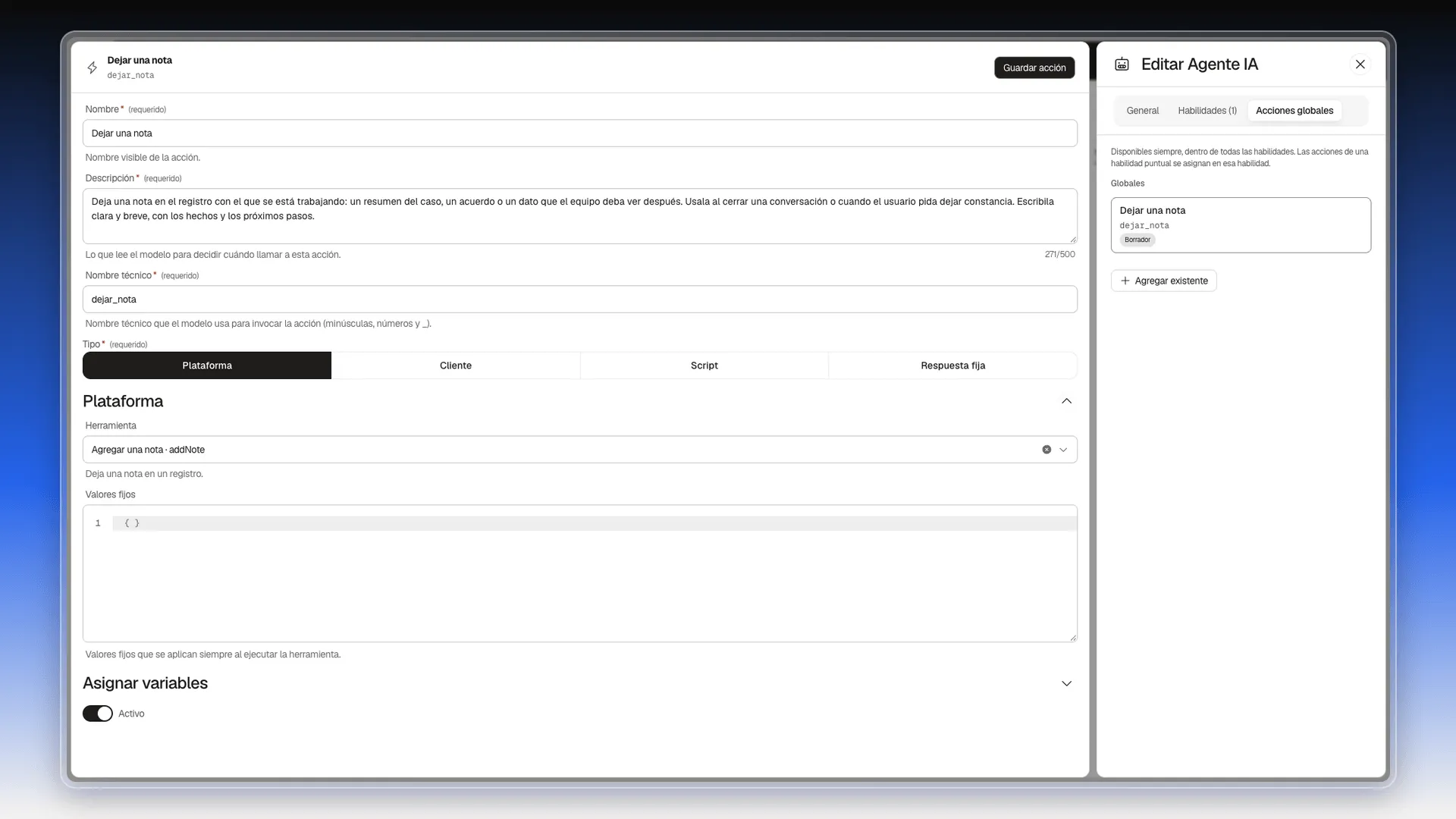Click the Valores fijos editor resize handle

pyautogui.click(x=1073, y=638)
